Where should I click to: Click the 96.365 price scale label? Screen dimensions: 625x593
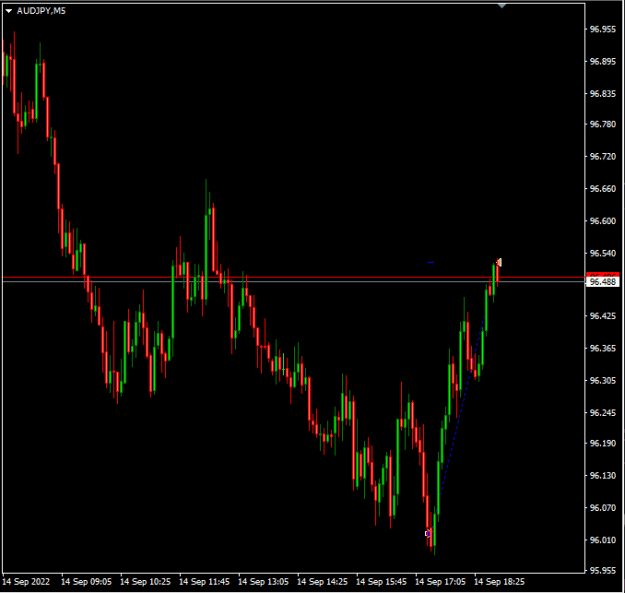(602, 348)
